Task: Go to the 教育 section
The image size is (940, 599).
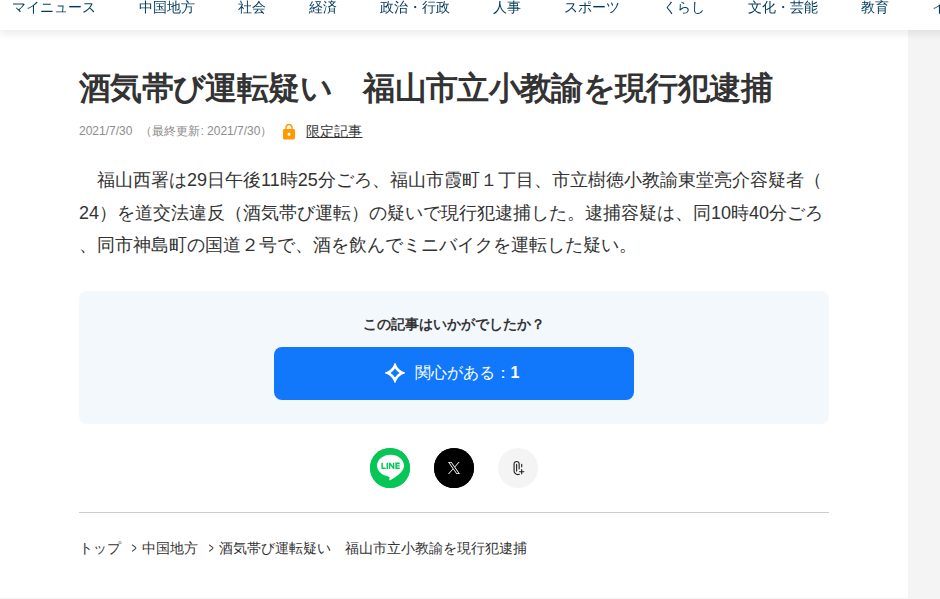Action: click(874, 8)
